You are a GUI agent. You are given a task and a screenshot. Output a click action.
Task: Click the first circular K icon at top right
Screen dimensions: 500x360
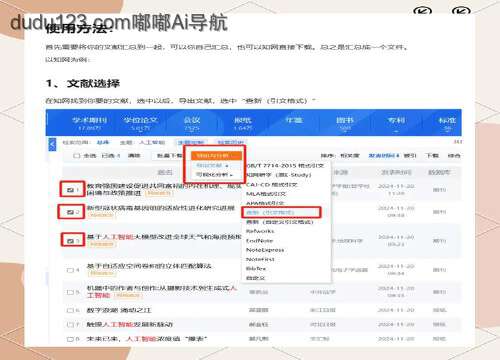click(x=422, y=11)
